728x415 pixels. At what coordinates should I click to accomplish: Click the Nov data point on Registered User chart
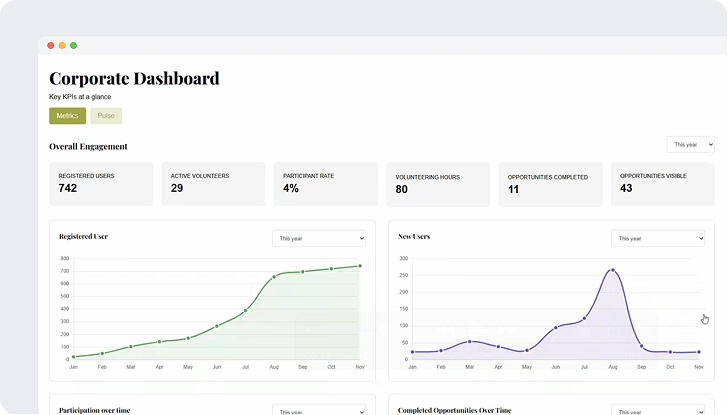pyautogui.click(x=360, y=266)
